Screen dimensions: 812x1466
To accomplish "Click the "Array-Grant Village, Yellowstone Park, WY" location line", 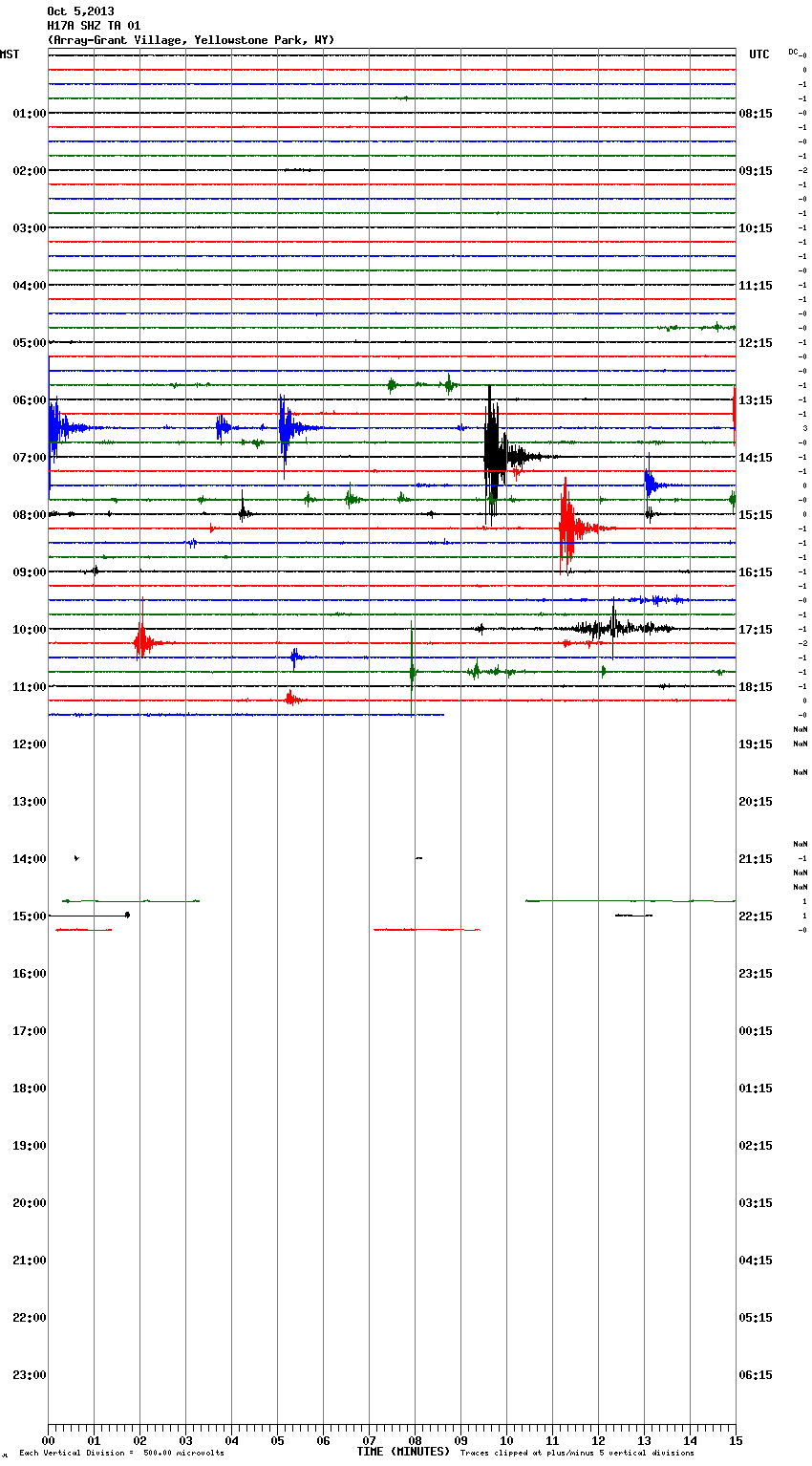I will pos(191,40).
